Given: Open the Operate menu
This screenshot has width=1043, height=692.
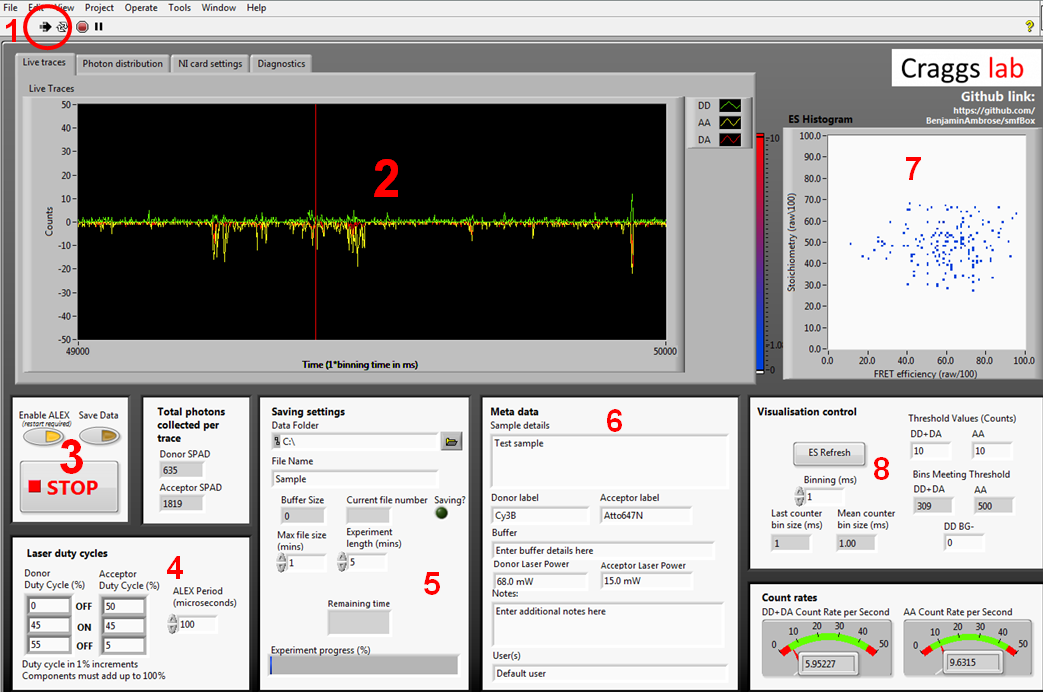Looking at the screenshot, I should [141, 7].
